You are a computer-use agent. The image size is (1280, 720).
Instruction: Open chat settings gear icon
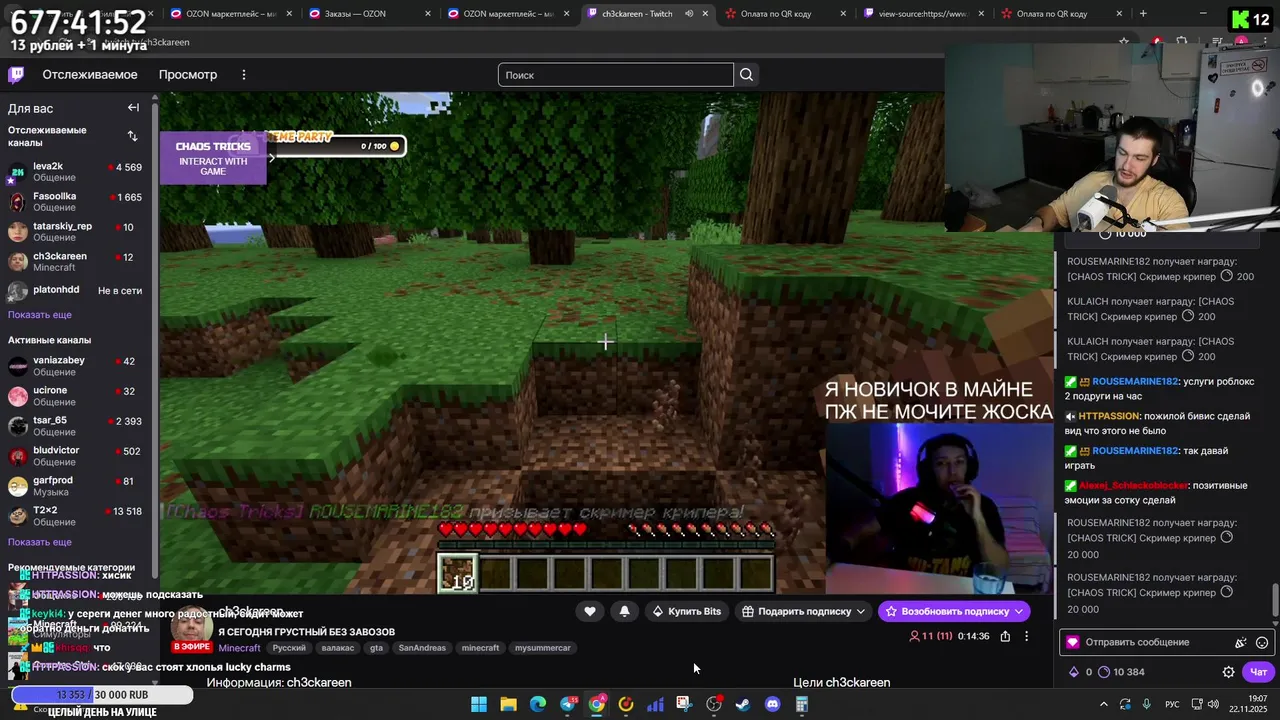[1228, 672]
